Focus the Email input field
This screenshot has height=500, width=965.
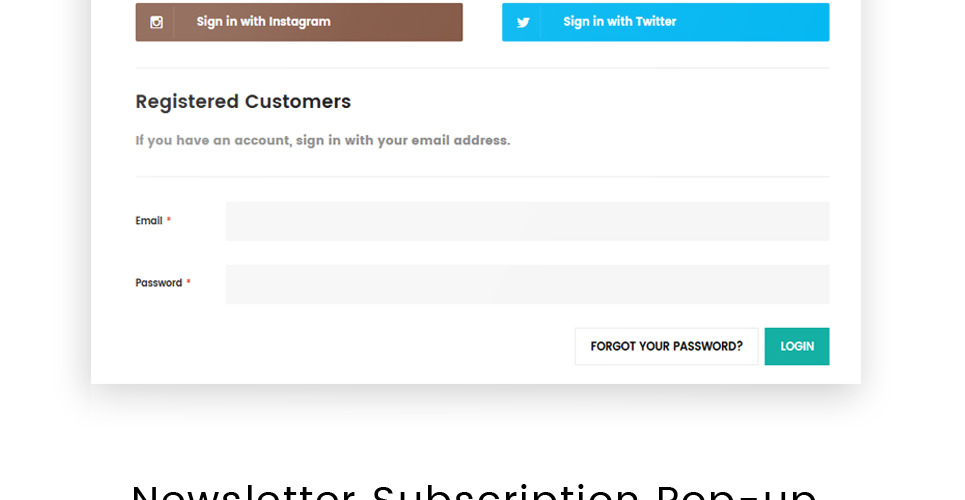pyautogui.click(x=527, y=221)
